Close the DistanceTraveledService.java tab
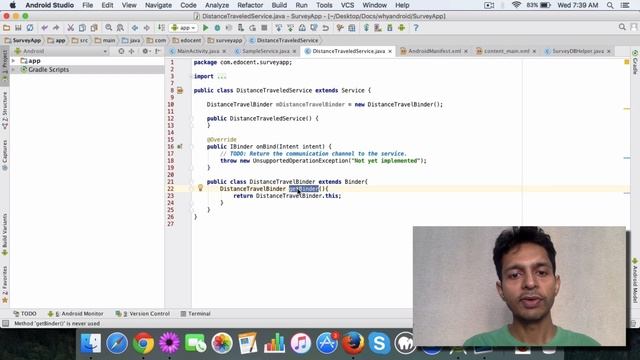 [x=390, y=51]
